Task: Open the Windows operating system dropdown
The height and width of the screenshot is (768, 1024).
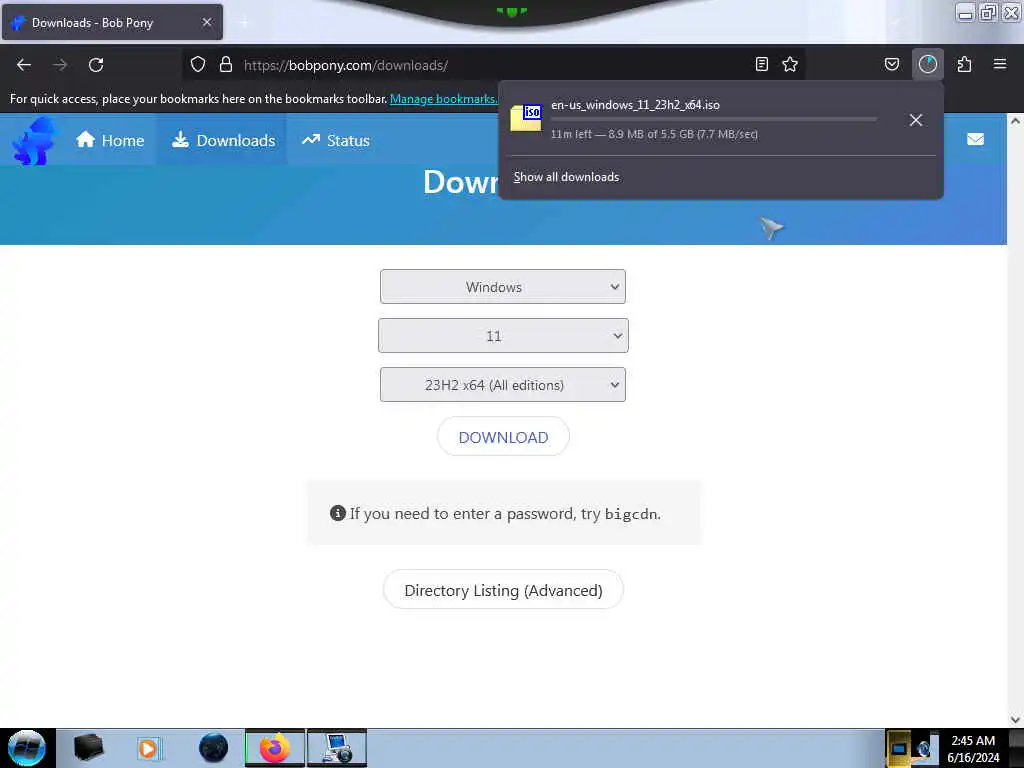Action: (x=503, y=287)
